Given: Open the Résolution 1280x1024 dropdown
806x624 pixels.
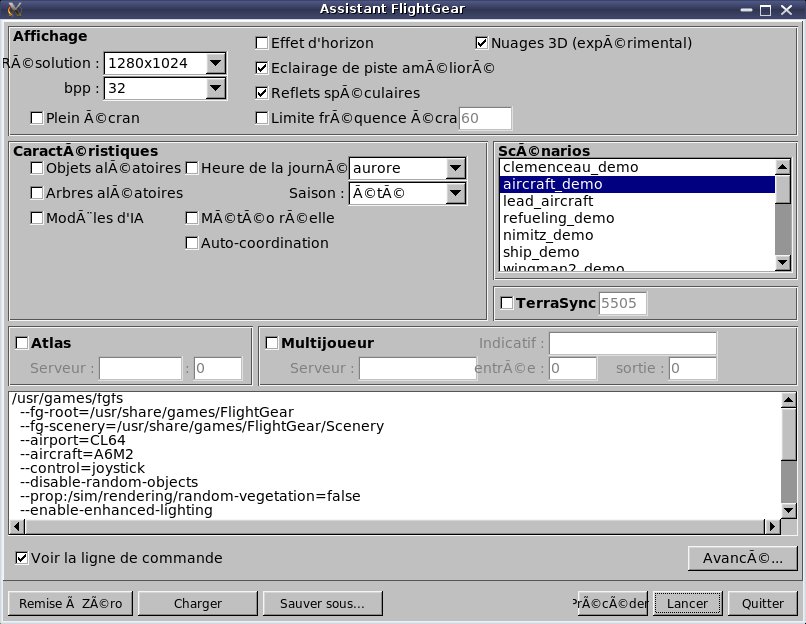Looking at the screenshot, I should pos(216,63).
